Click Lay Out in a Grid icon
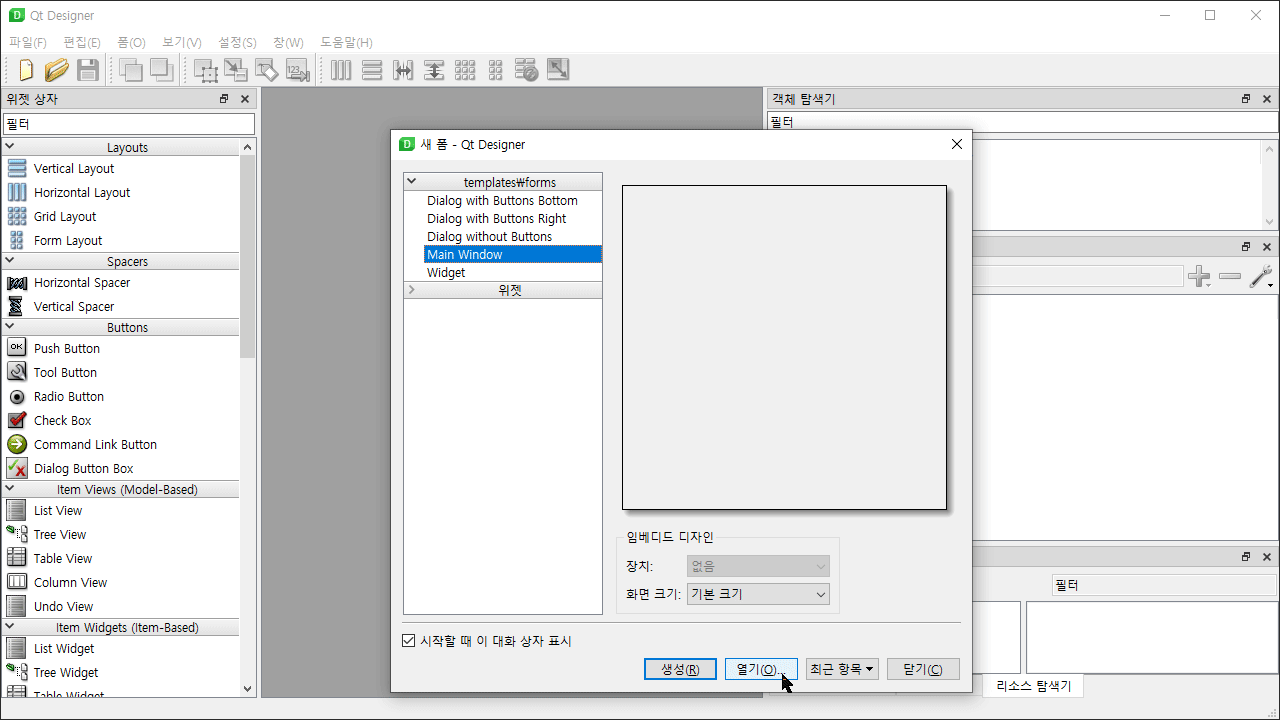This screenshot has height=720, width=1280. click(465, 70)
